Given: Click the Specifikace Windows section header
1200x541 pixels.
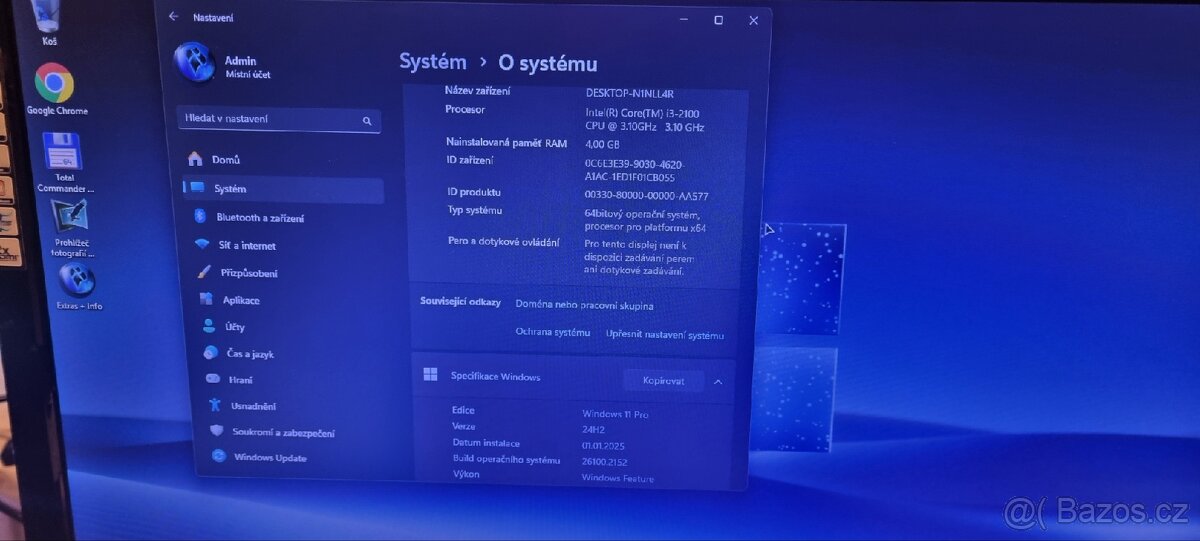Looking at the screenshot, I should [572, 379].
